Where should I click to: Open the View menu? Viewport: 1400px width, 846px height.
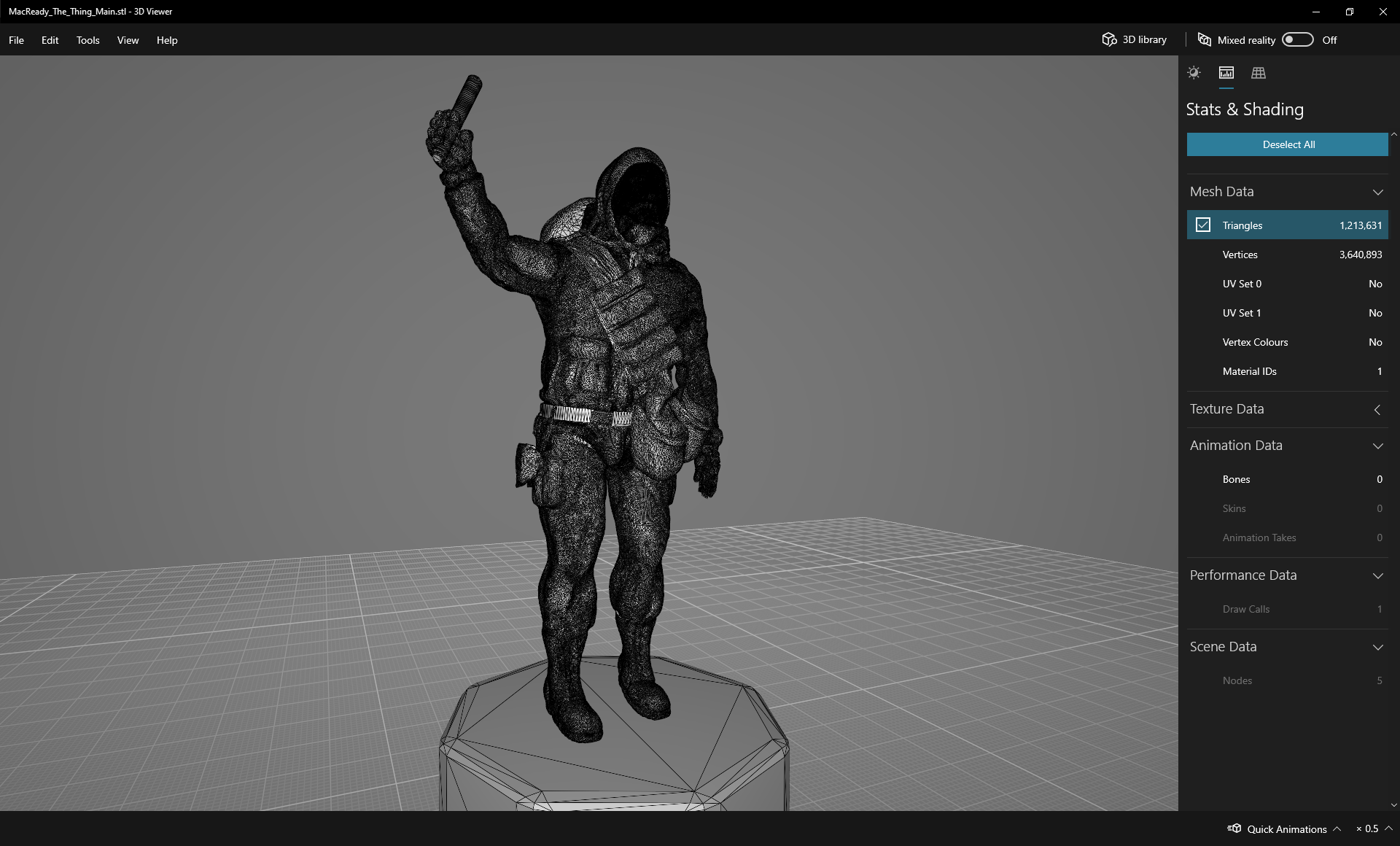click(x=128, y=40)
